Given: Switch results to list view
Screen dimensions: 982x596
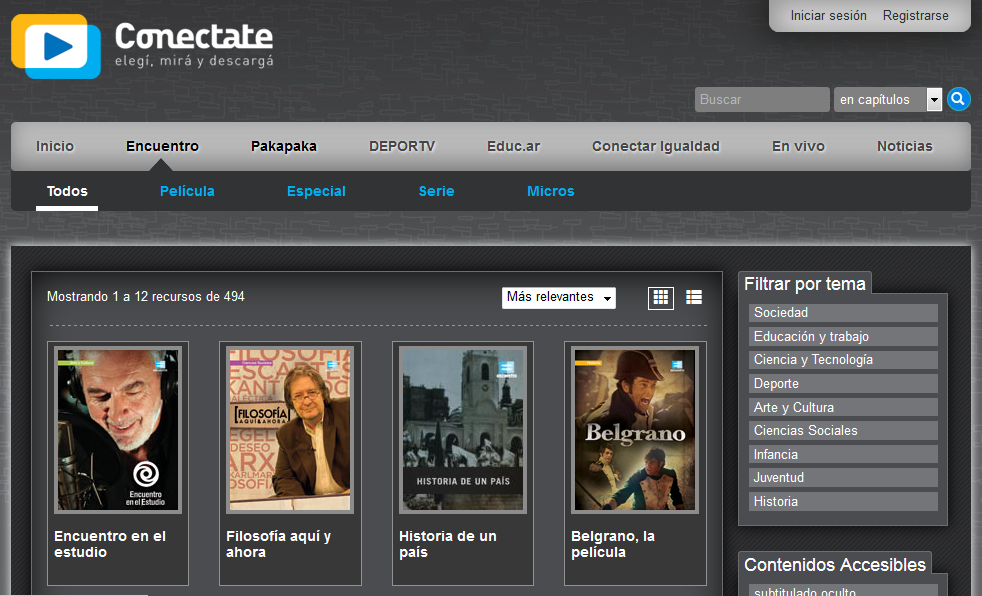Looking at the screenshot, I should [693, 297].
